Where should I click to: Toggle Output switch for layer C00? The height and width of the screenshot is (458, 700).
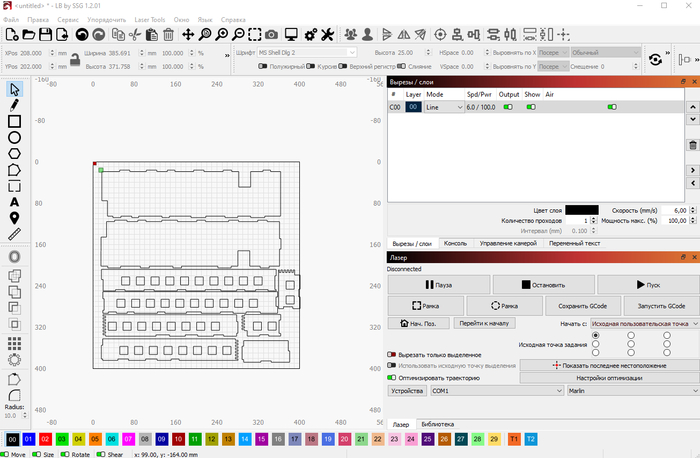pyautogui.click(x=507, y=106)
